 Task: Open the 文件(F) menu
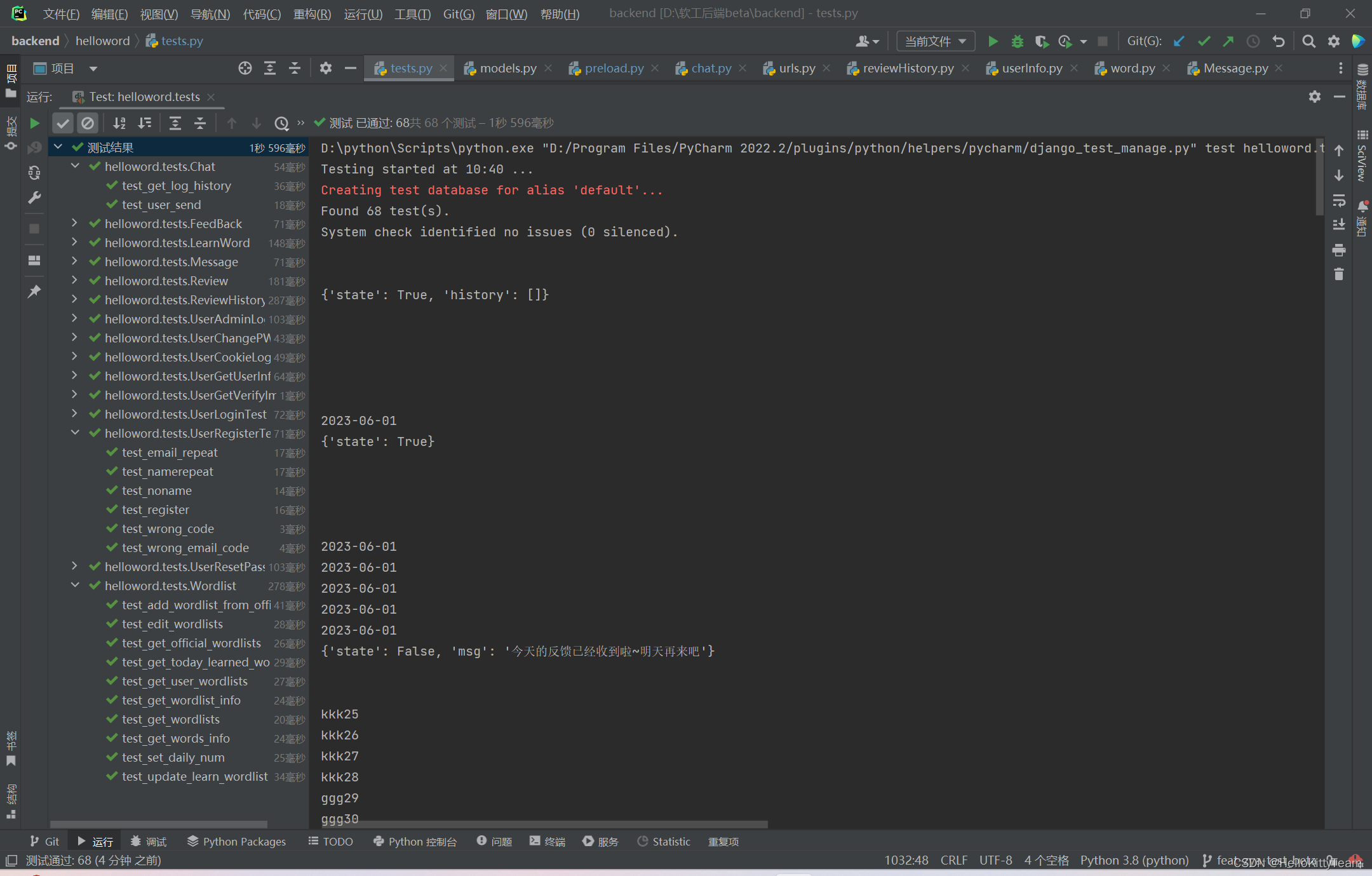coord(61,14)
